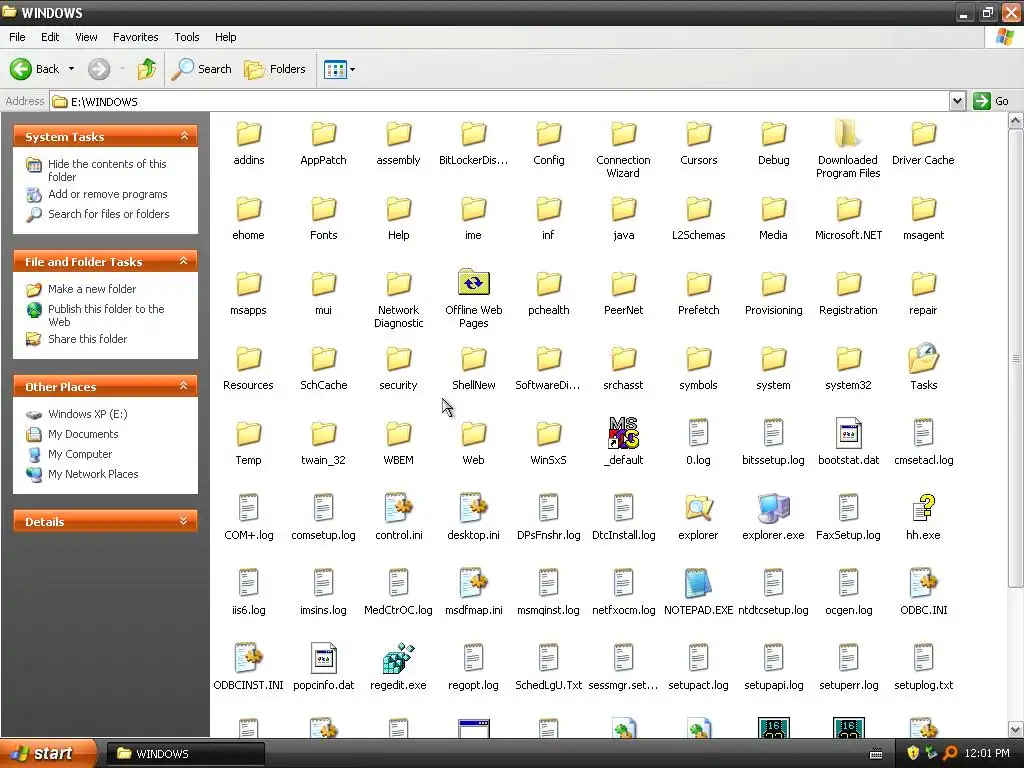The width and height of the screenshot is (1024, 768).
Task: Open the View menu
Action: pyautogui.click(x=86, y=37)
